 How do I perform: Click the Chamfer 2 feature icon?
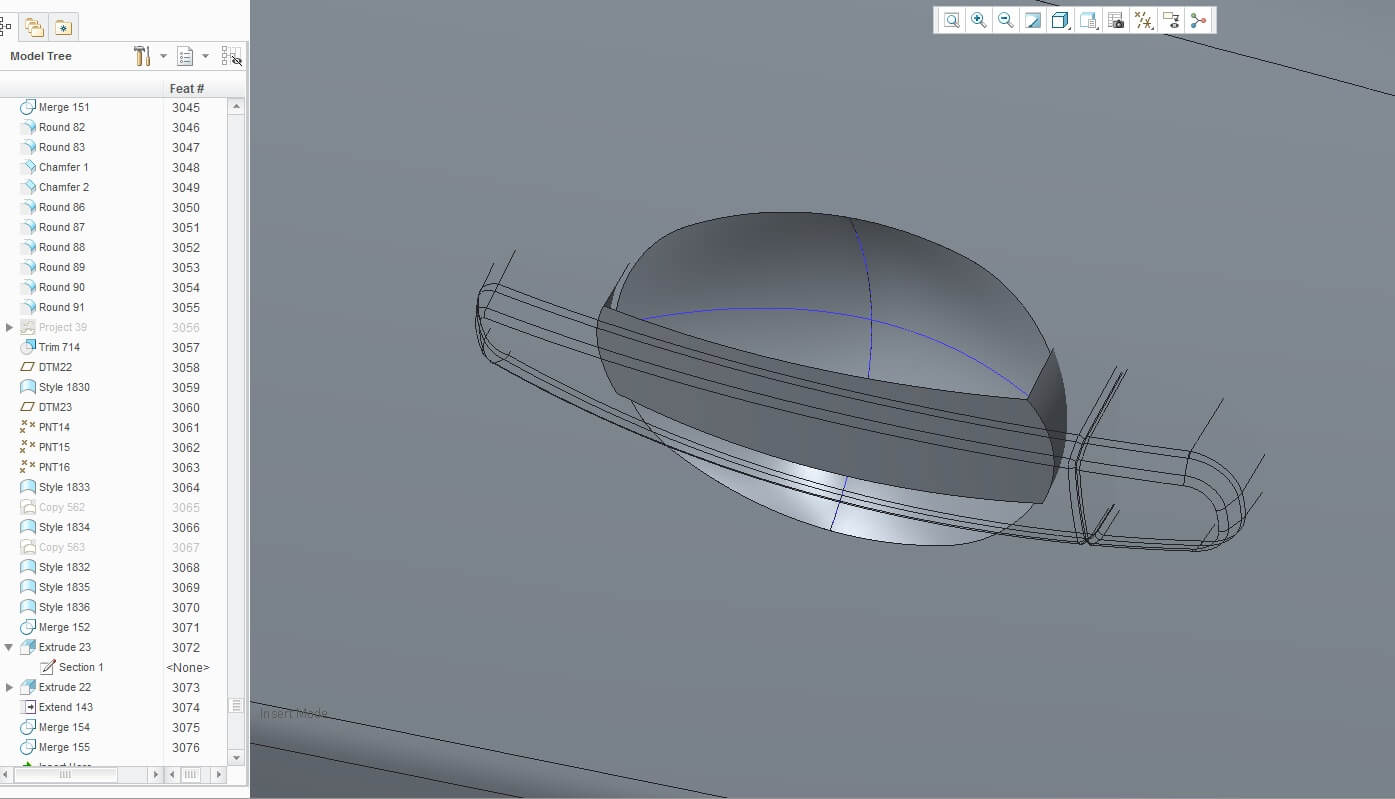28,187
